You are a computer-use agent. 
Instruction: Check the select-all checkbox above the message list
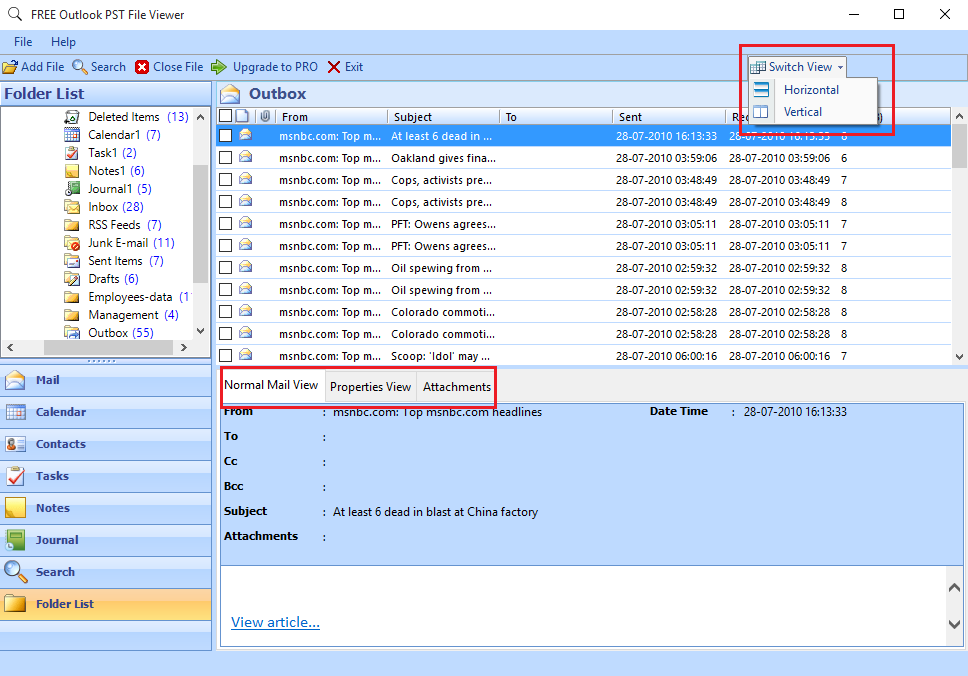[x=226, y=115]
